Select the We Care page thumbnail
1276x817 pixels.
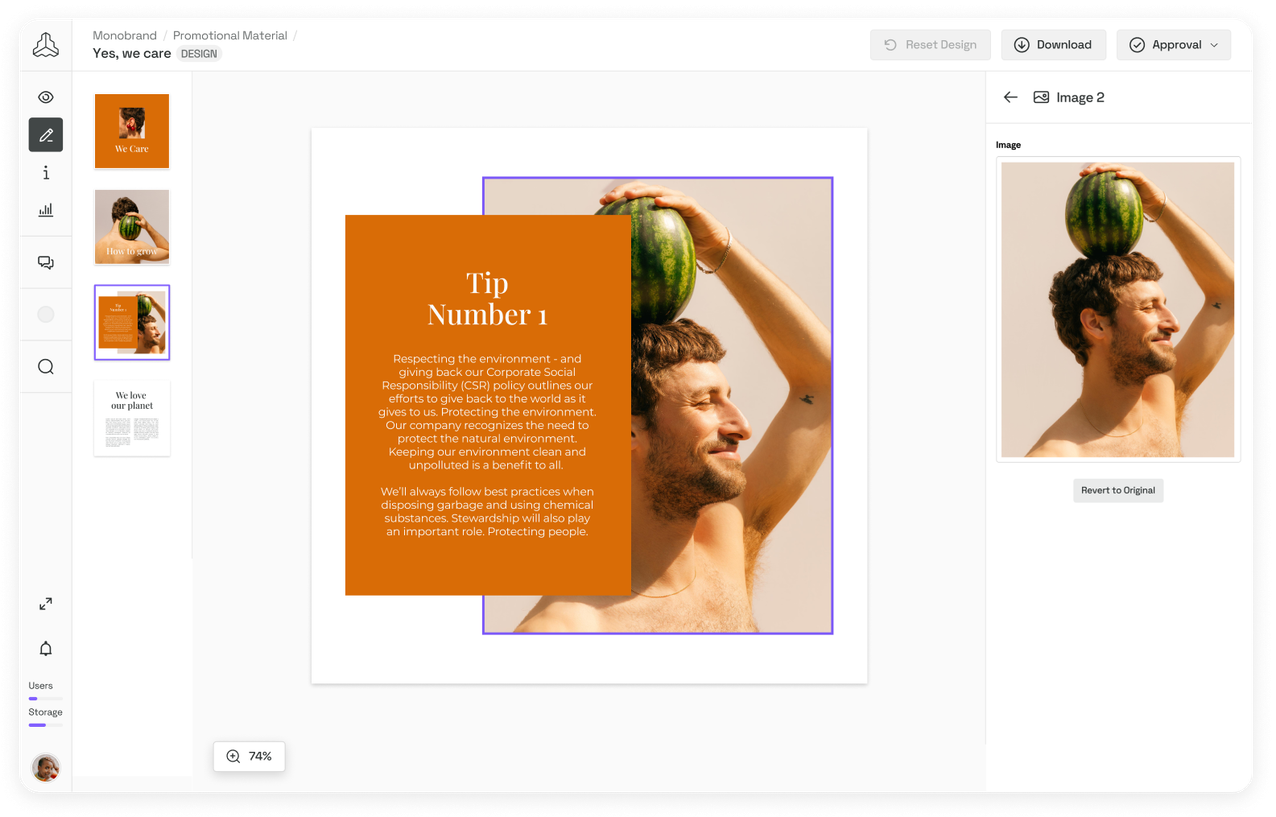click(132, 131)
